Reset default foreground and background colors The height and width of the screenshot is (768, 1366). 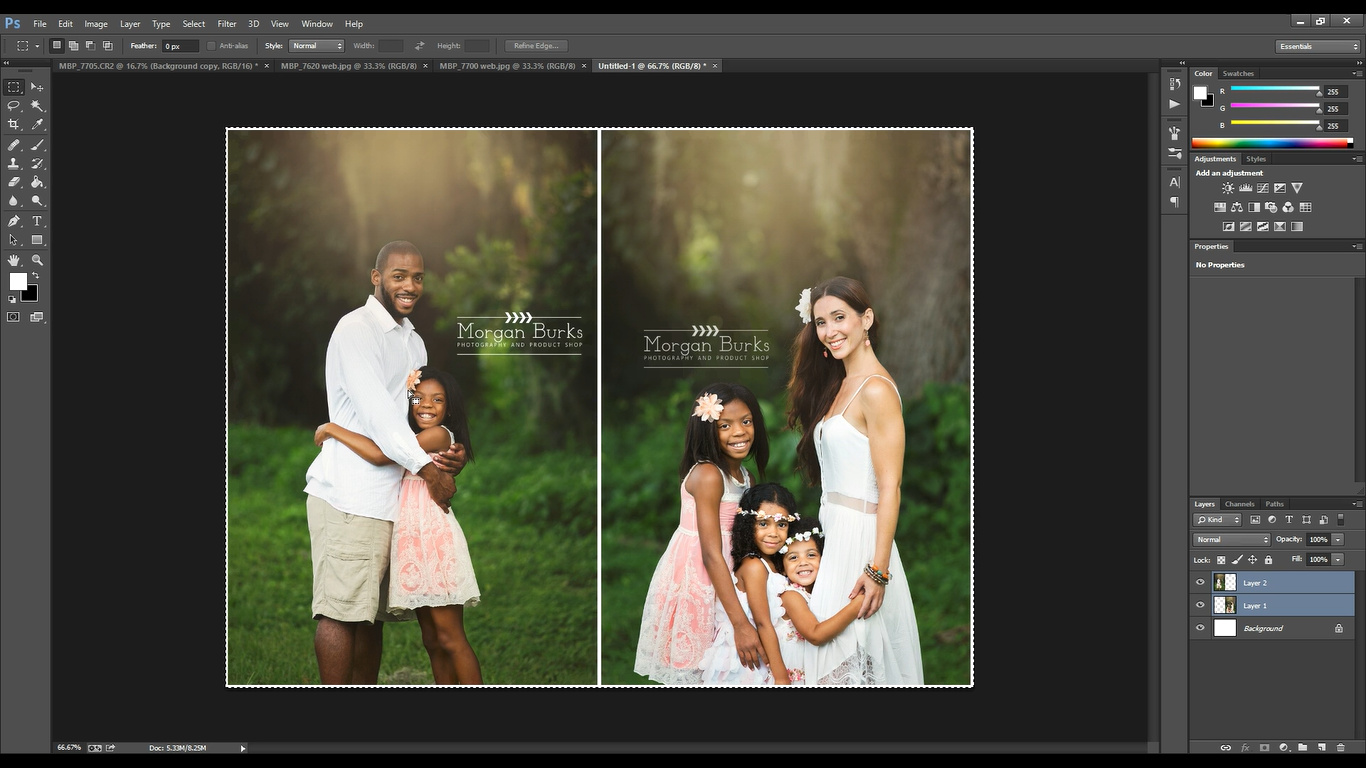12,299
